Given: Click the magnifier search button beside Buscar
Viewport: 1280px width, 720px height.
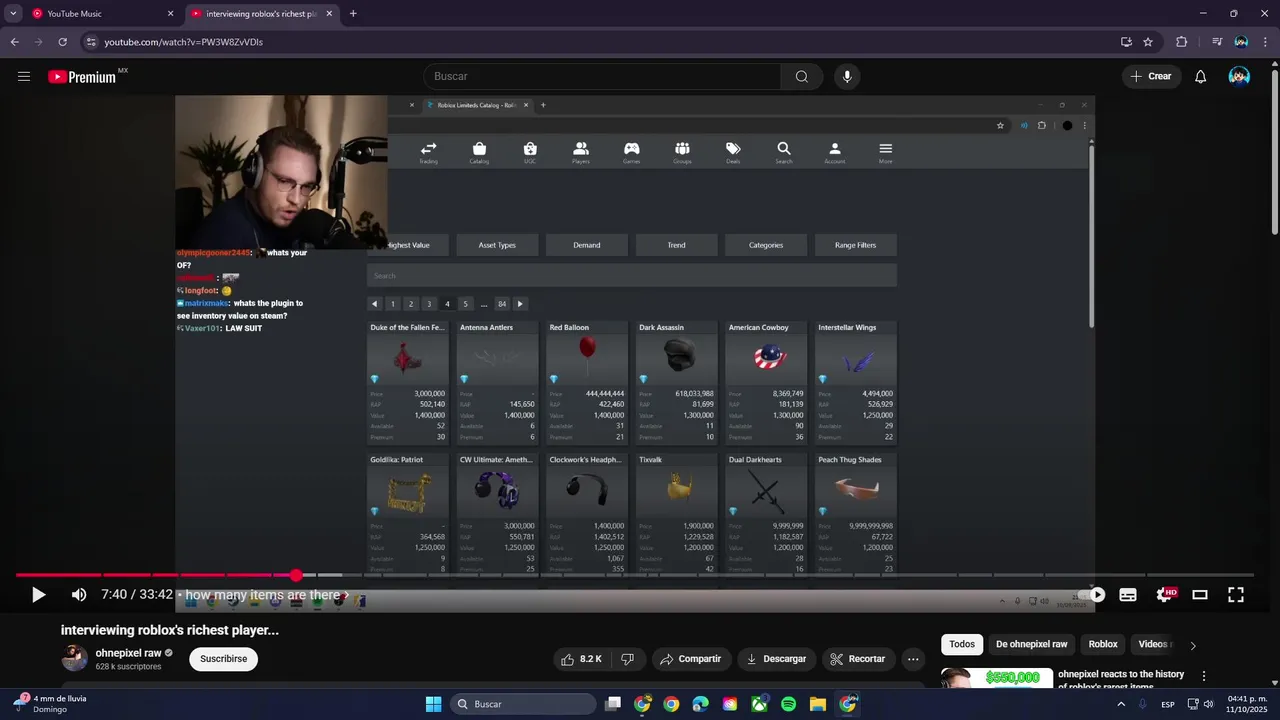Looking at the screenshot, I should pos(802,76).
